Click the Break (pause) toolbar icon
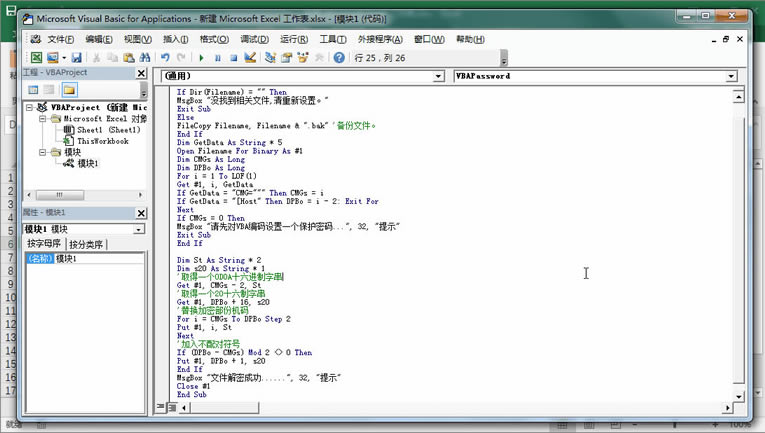Screen dimensions: 765x433 (x=218, y=58)
